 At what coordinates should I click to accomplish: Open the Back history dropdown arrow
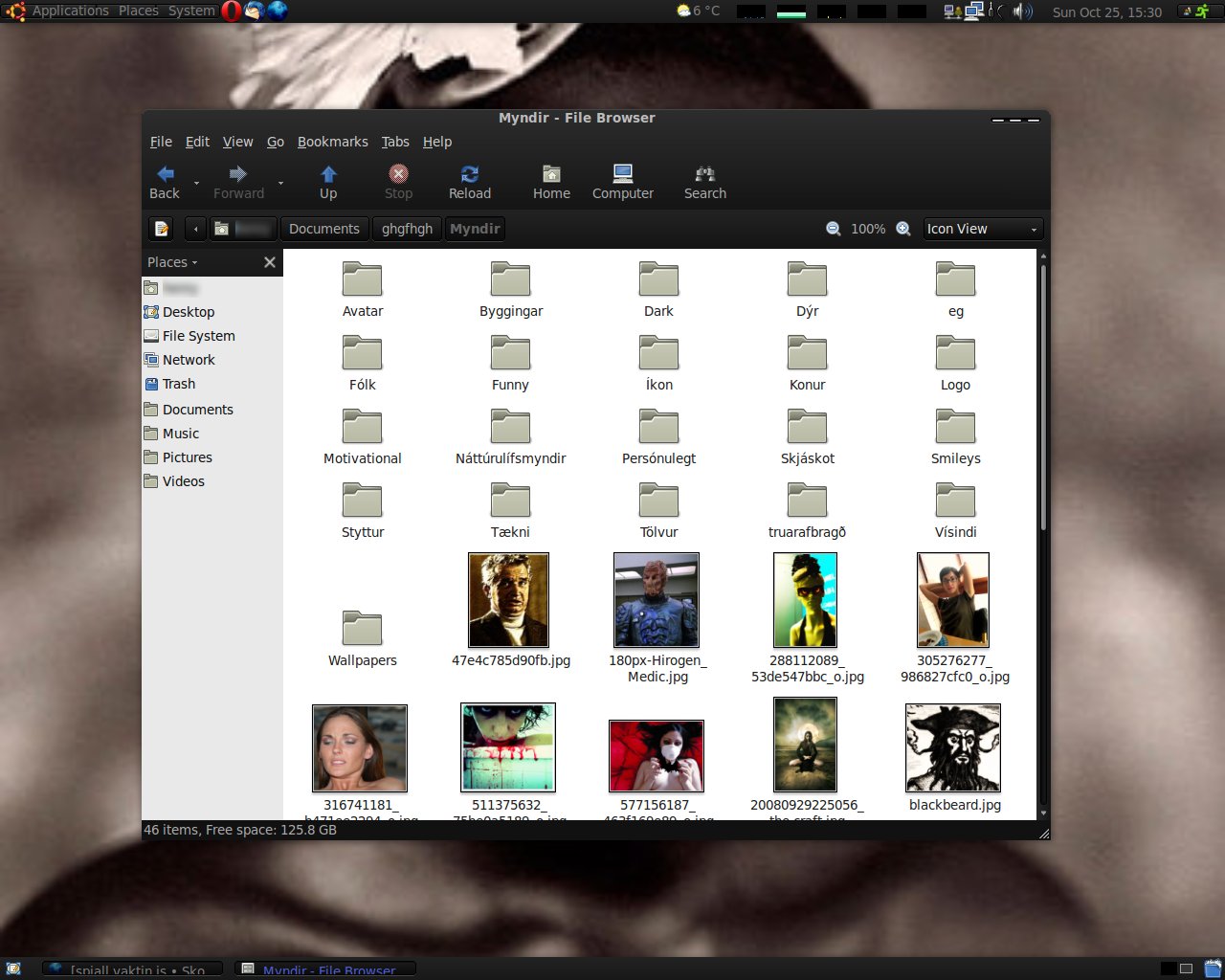197,183
